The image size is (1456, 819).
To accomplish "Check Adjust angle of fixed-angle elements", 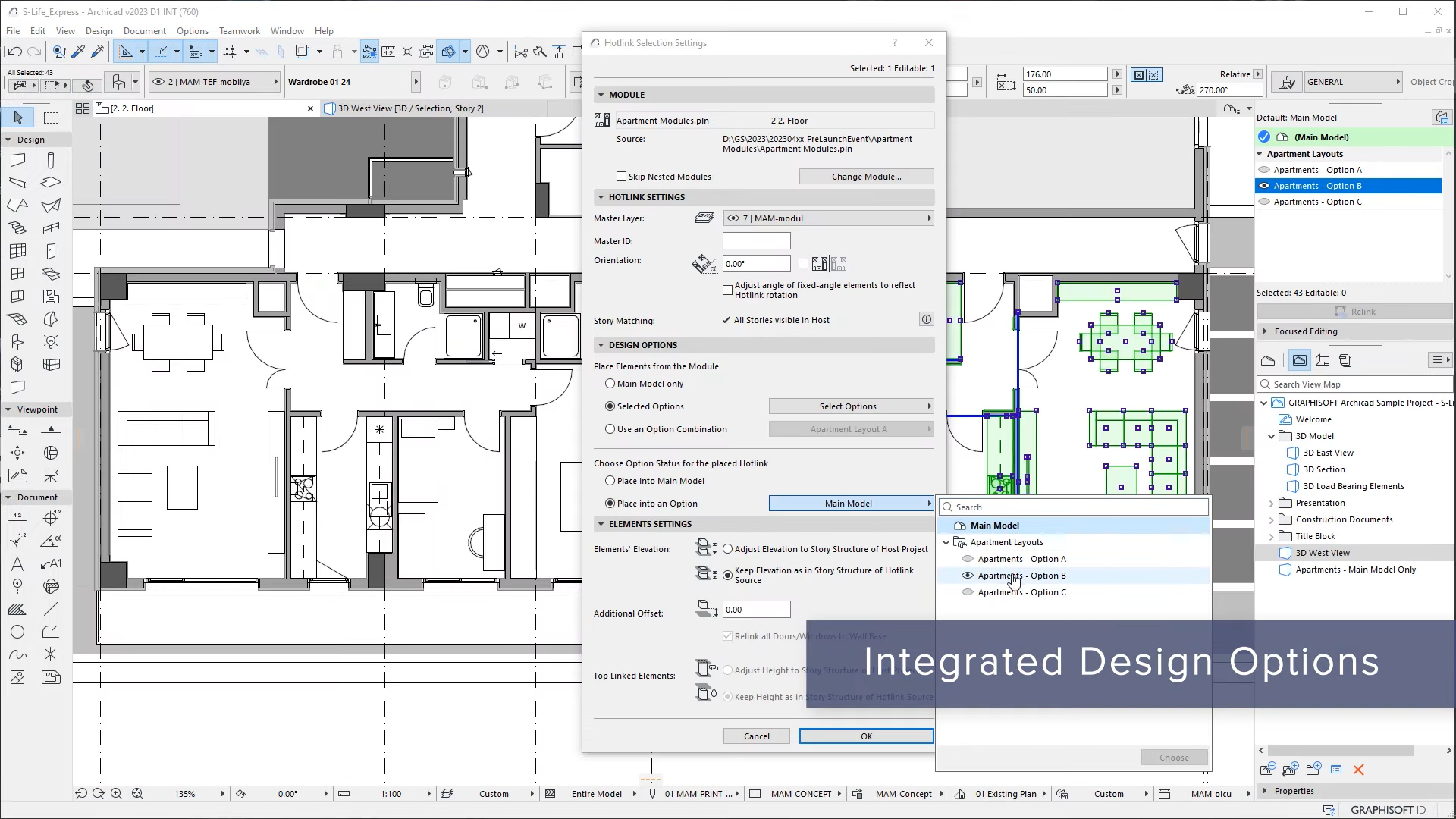I will (x=728, y=290).
